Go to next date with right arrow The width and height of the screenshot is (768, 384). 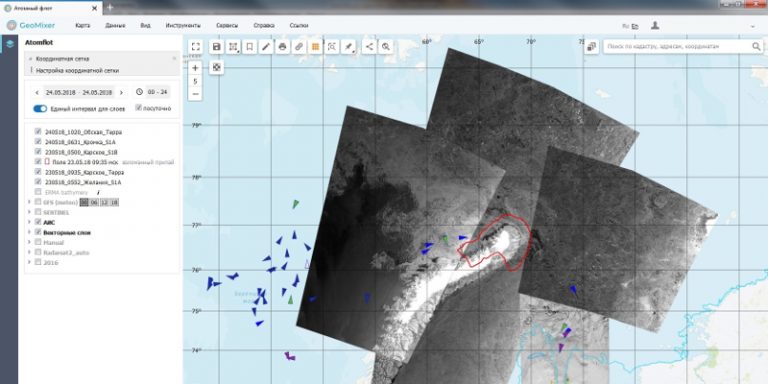point(121,92)
